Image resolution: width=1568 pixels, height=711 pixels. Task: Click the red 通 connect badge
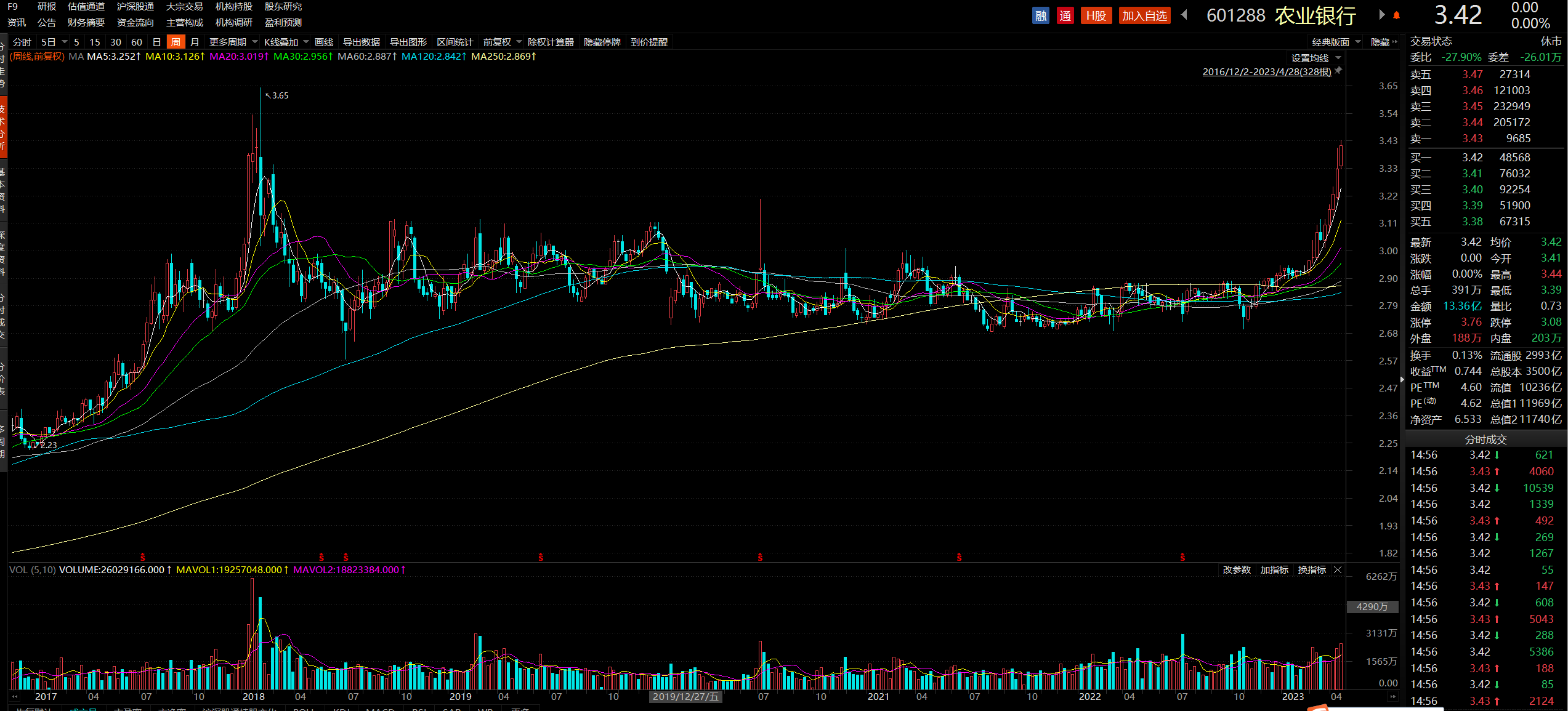(x=1065, y=16)
